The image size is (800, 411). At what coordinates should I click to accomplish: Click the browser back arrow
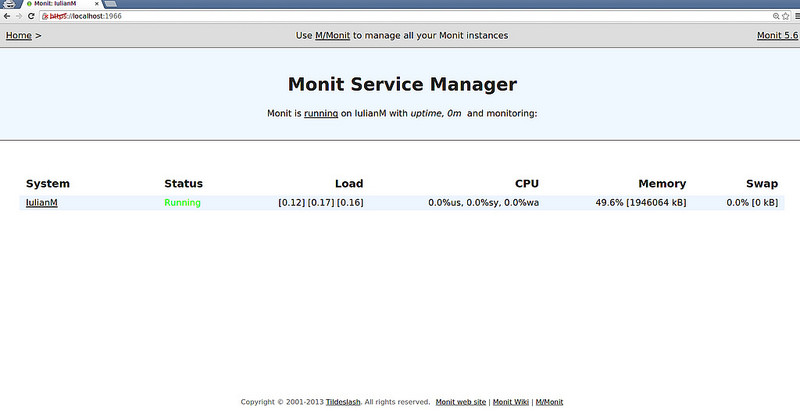coord(6,17)
